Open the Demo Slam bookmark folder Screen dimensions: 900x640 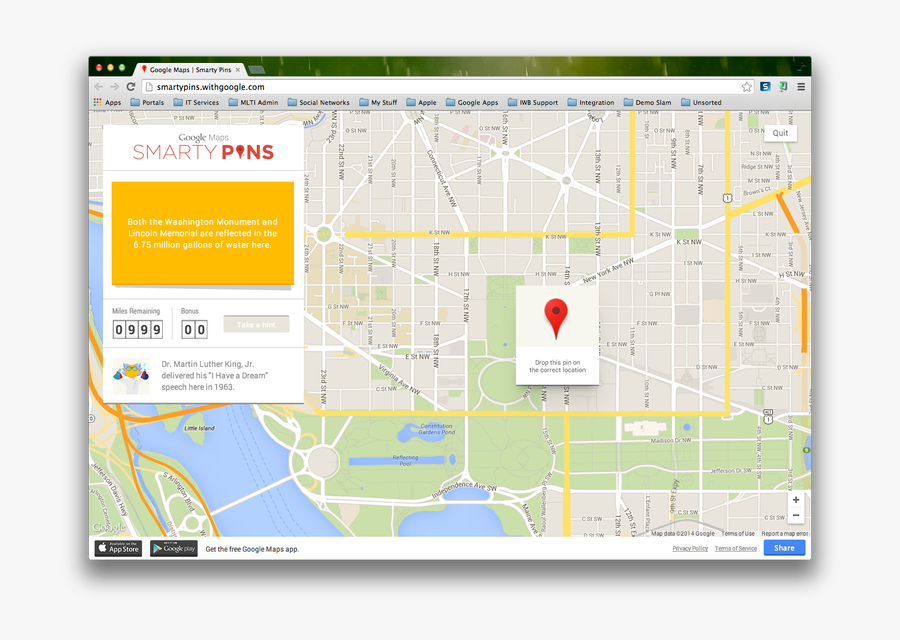(x=647, y=102)
